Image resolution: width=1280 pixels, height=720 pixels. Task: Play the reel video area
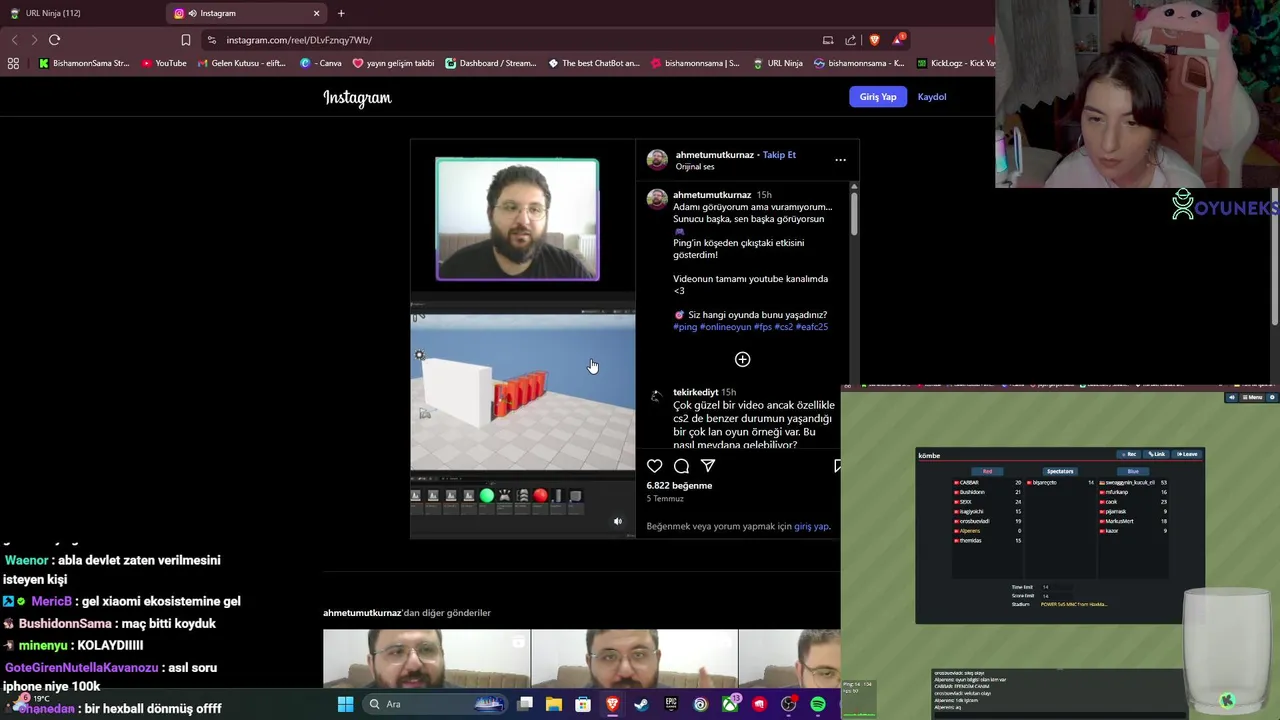pyautogui.click(x=522, y=340)
